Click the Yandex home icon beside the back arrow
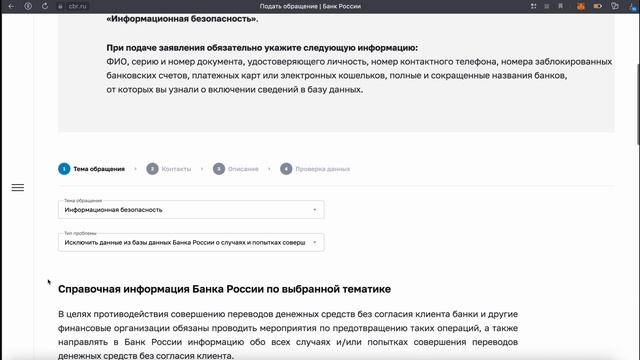The width and height of the screenshot is (640, 360). pos(28,6)
